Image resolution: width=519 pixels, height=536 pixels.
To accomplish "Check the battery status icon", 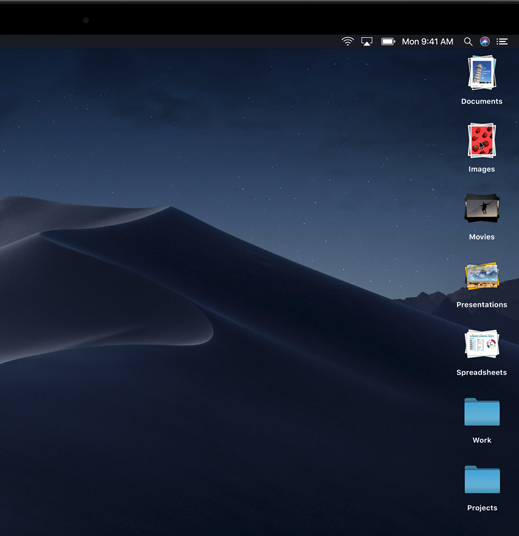I will pos(388,42).
